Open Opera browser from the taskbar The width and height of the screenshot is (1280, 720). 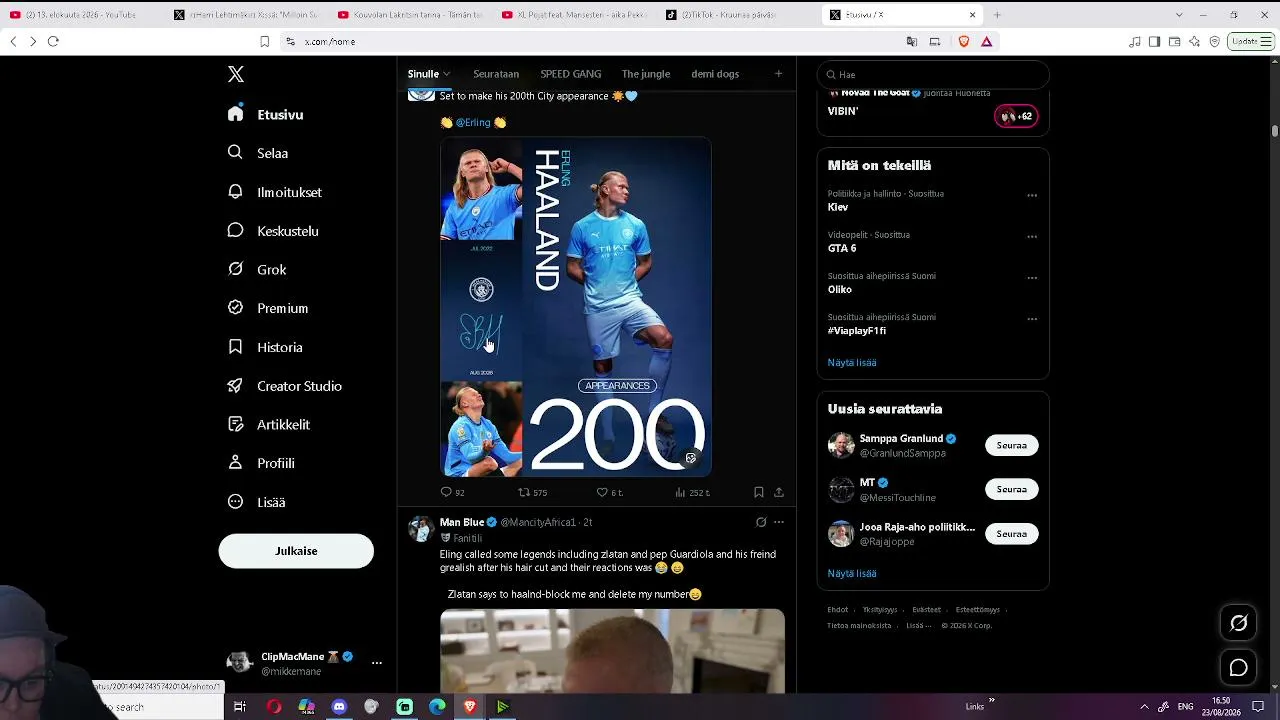(274, 707)
